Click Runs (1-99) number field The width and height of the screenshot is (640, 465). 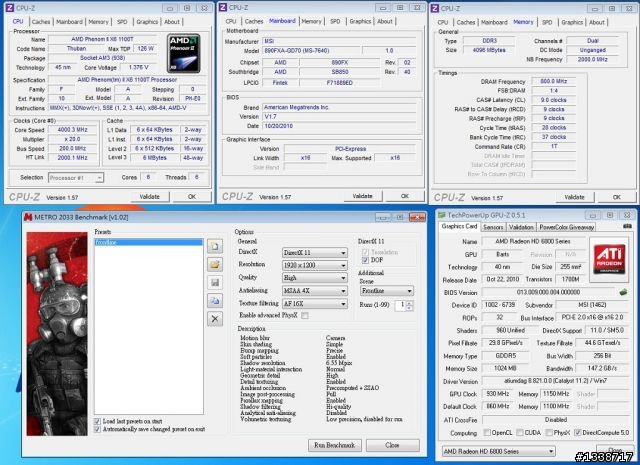pos(400,305)
